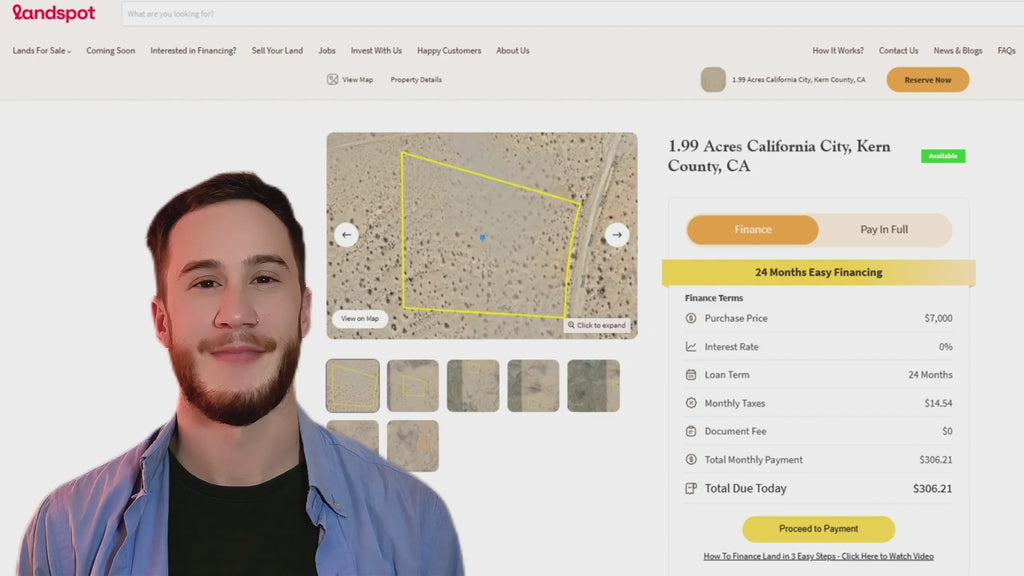1024x576 pixels.
Task: Expand the Lands For Sale menu
Action: coord(42,51)
